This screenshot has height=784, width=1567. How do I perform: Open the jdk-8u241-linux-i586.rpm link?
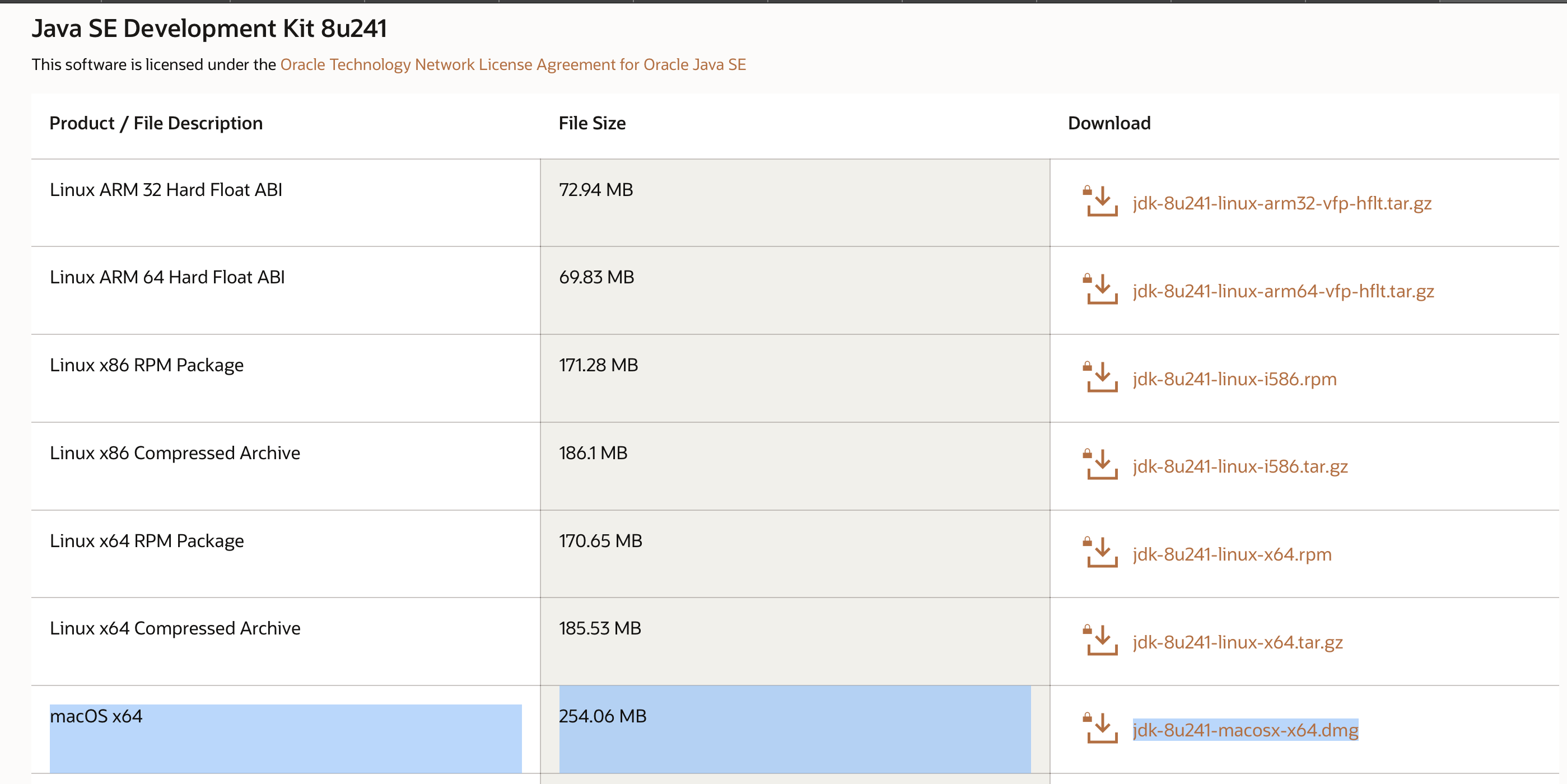coord(1234,379)
